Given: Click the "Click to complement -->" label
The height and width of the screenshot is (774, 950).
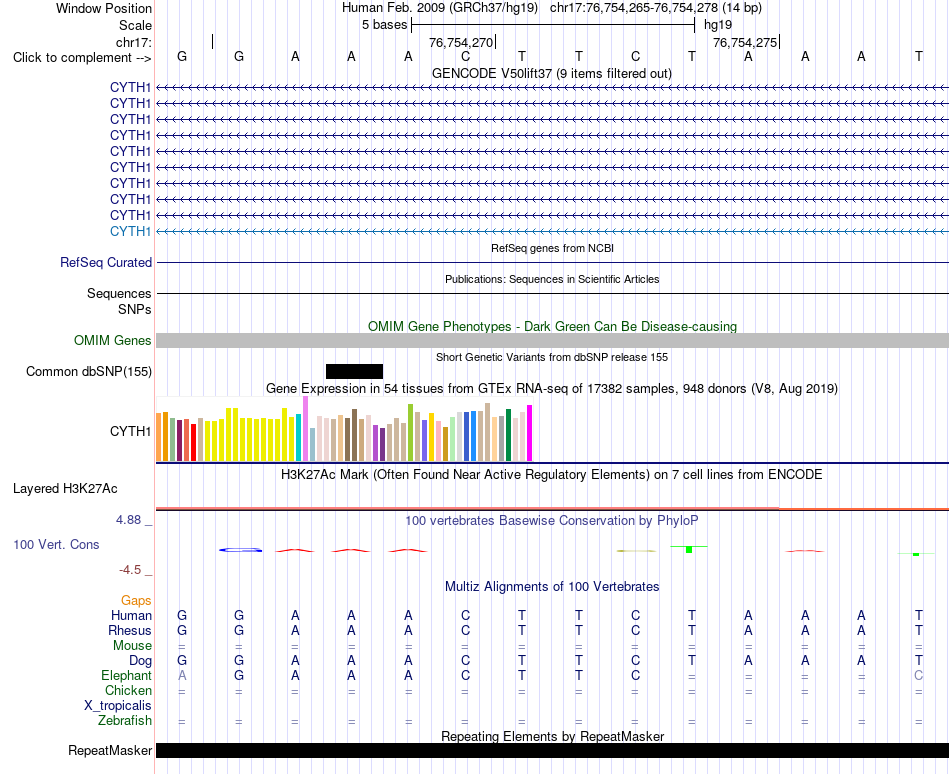Looking at the screenshot, I should pos(82,58).
